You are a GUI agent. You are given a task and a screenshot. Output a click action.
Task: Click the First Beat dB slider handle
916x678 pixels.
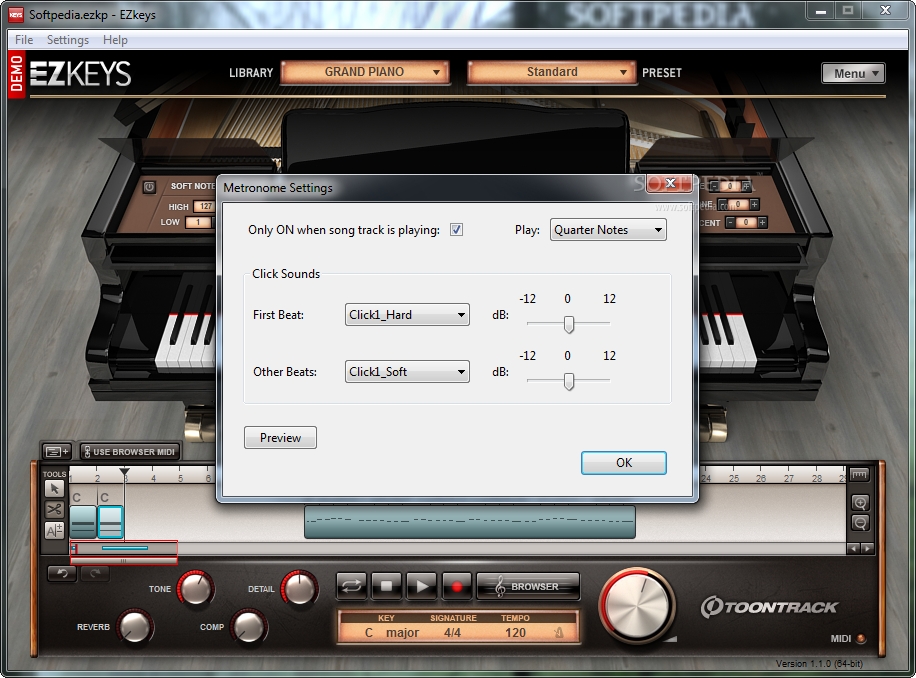[x=568, y=324]
